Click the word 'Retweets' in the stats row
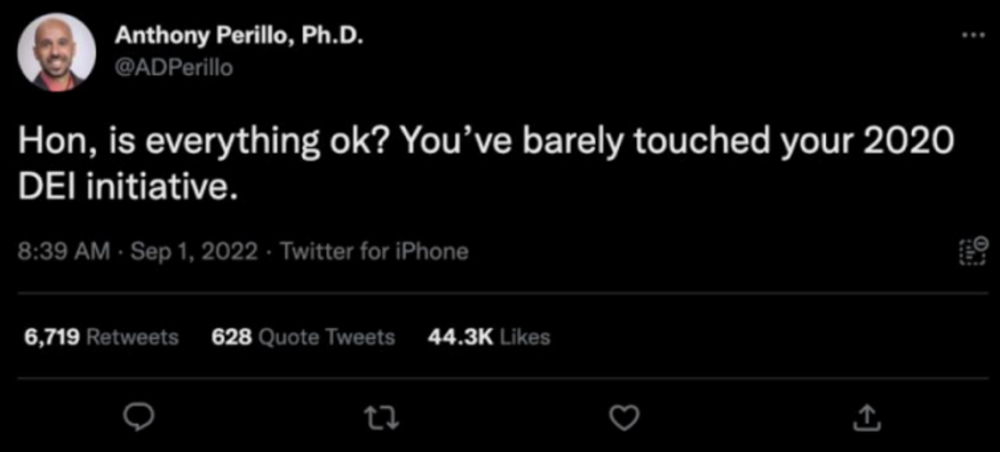 (132, 336)
